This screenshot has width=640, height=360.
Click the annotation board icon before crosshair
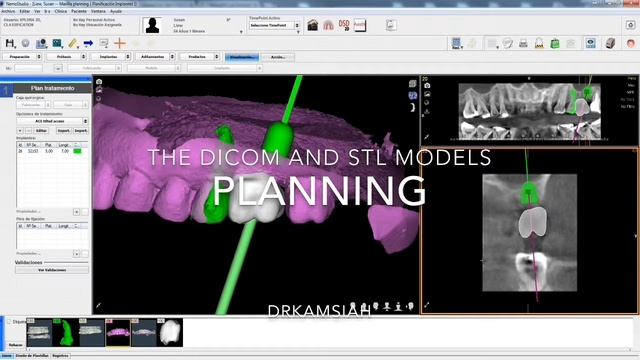coord(104,43)
